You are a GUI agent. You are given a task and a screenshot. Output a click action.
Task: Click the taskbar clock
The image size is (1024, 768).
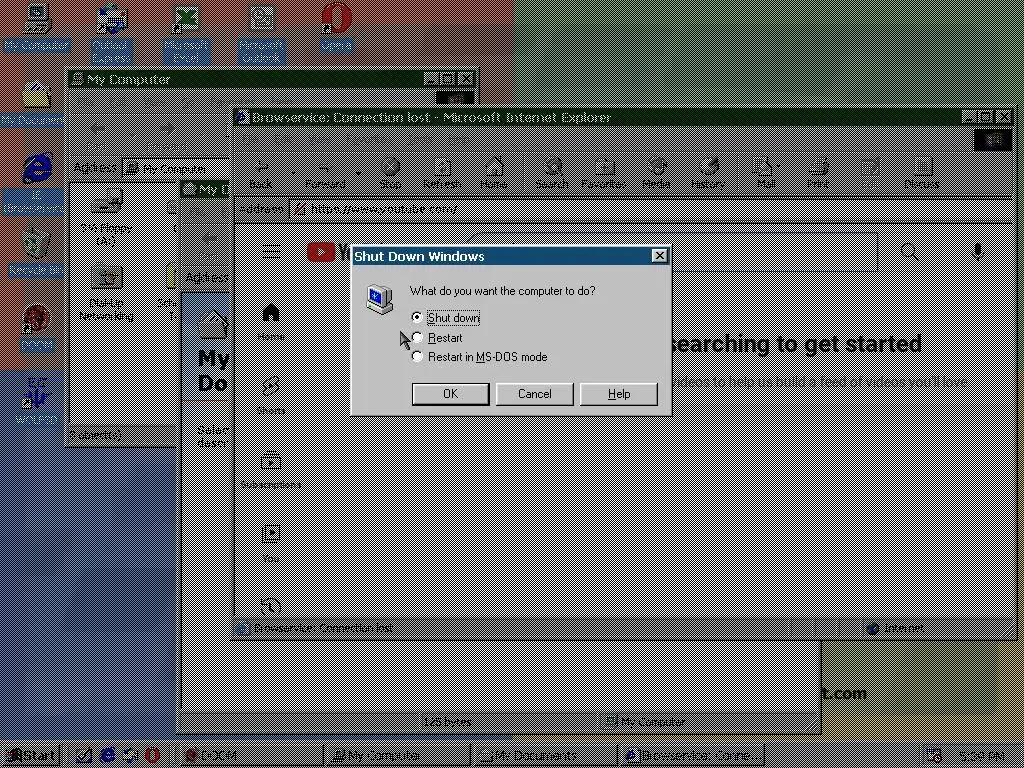pos(982,756)
